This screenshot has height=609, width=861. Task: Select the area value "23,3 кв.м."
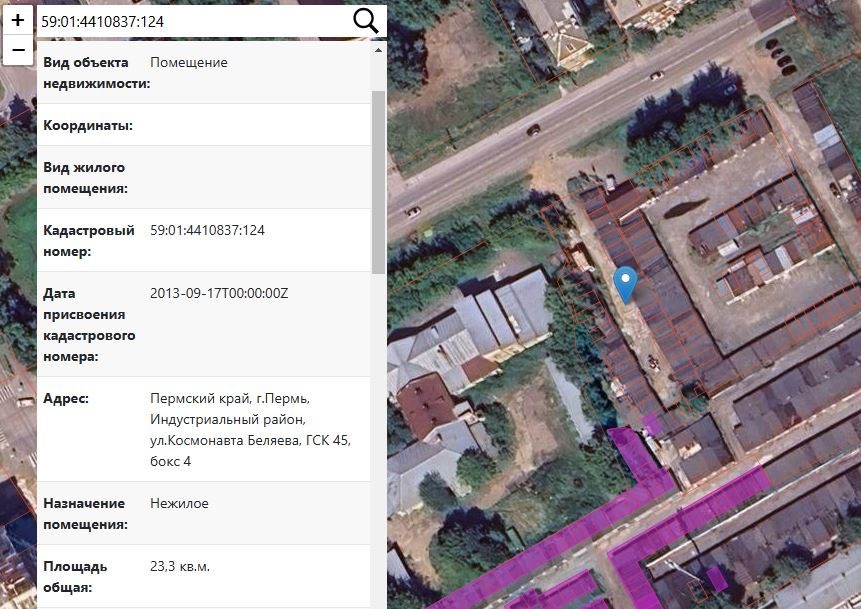pyautogui.click(x=180, y=567)
